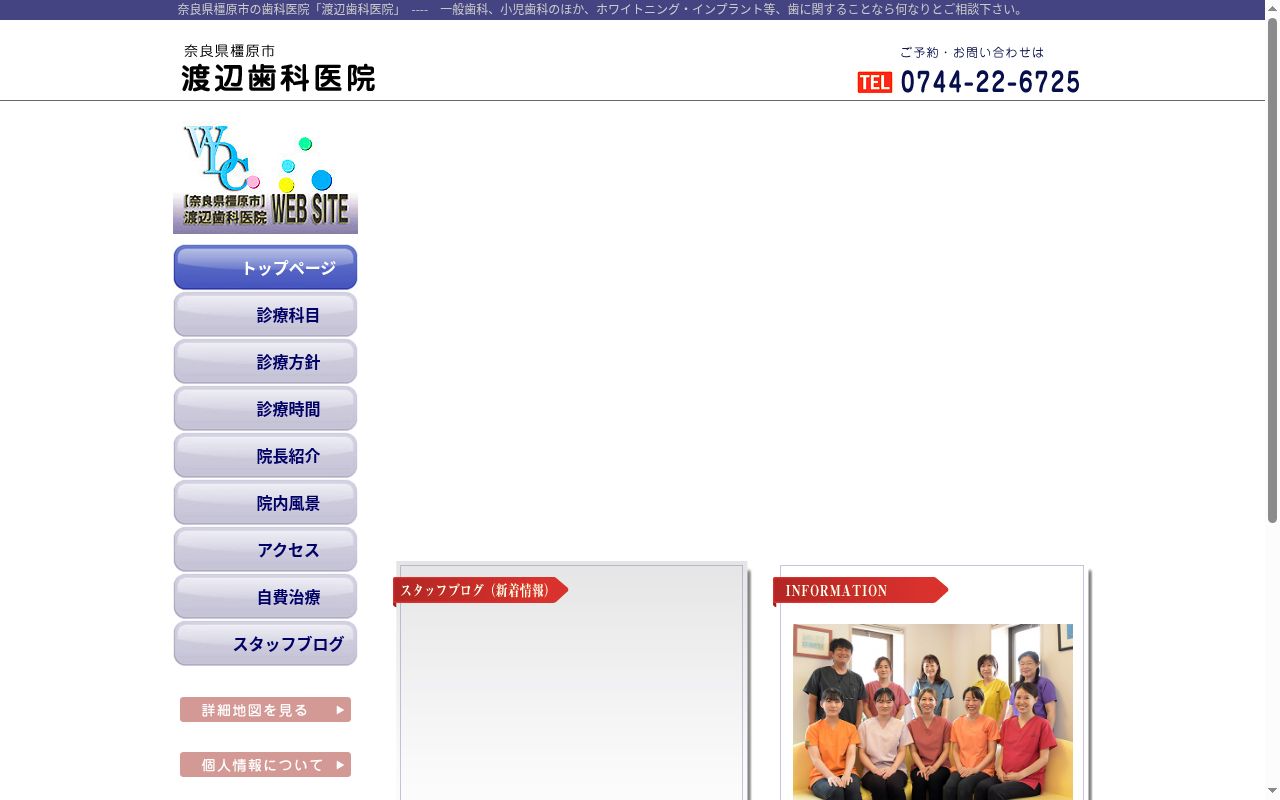
Task: Click the 渡辺歯科医院 header title
Action: click(278, 78)
